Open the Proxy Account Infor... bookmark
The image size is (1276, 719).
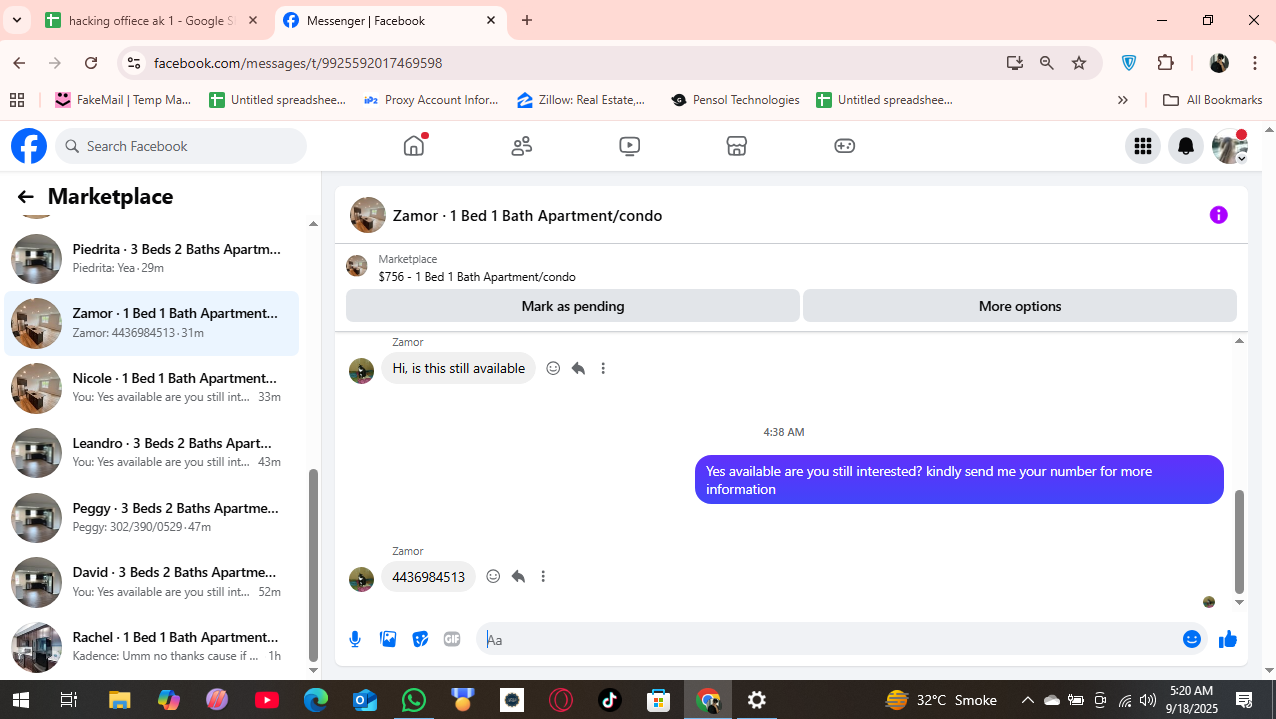(x=431, y=100)
